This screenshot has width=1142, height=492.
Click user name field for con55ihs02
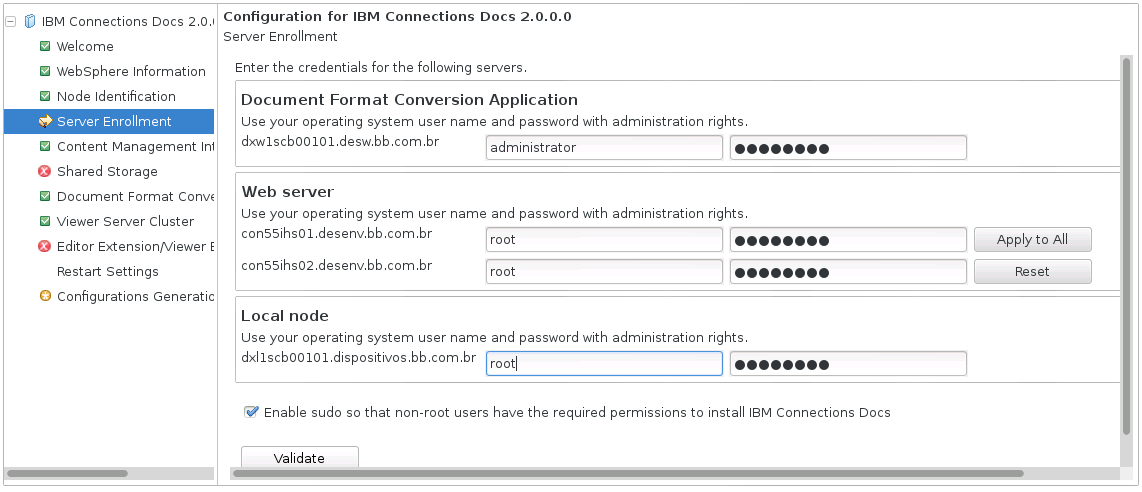tap(604, 271)
